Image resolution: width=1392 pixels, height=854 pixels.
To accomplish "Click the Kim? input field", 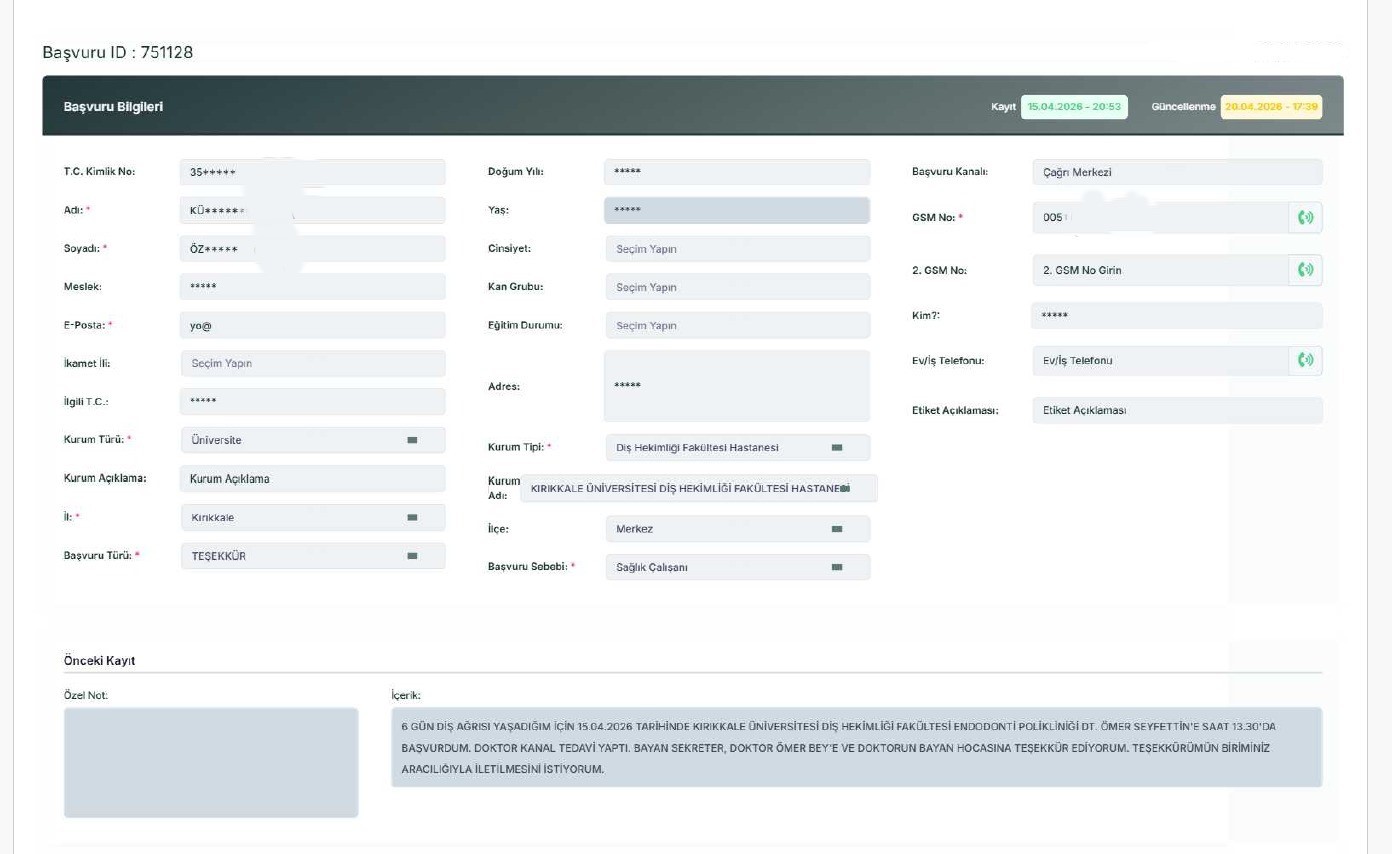I will tap(1176, 316).
